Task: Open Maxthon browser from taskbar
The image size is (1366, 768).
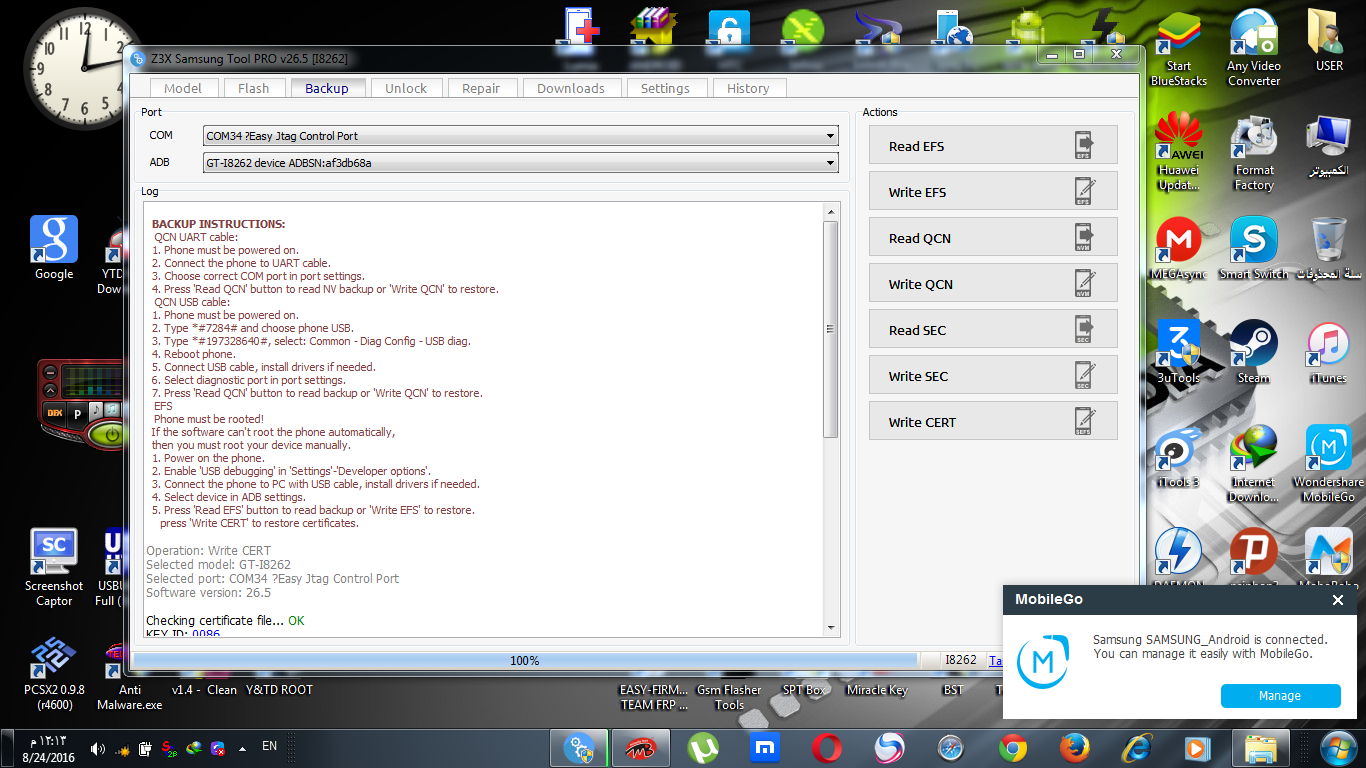Action: (765, 748)
